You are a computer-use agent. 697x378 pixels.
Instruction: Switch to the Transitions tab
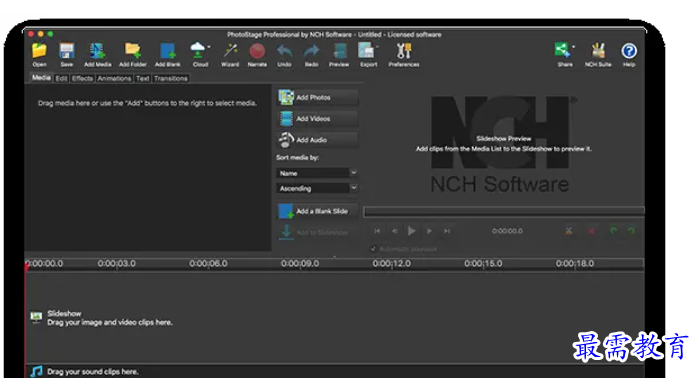coord(171,78)
